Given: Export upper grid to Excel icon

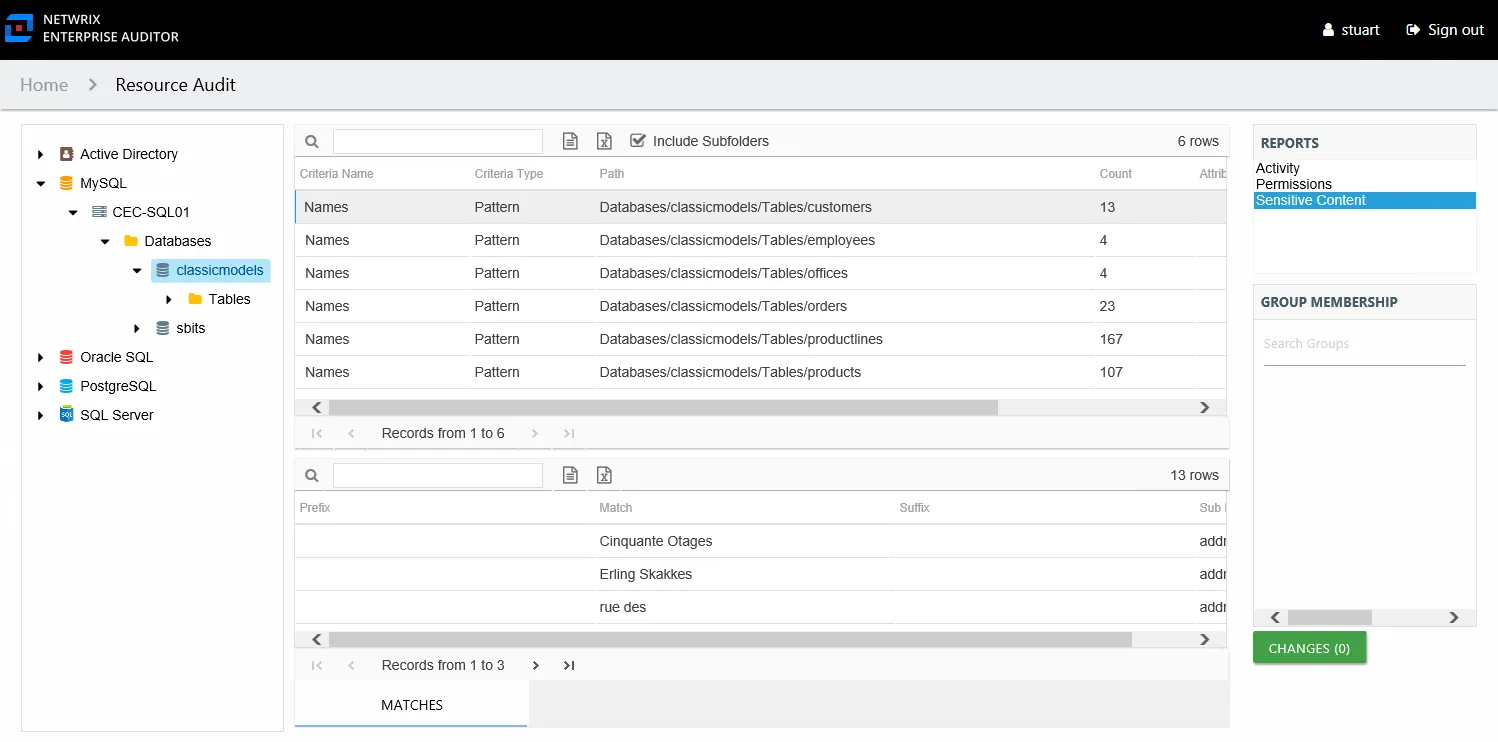Looking at the screenshot, I should click(604, 141).
